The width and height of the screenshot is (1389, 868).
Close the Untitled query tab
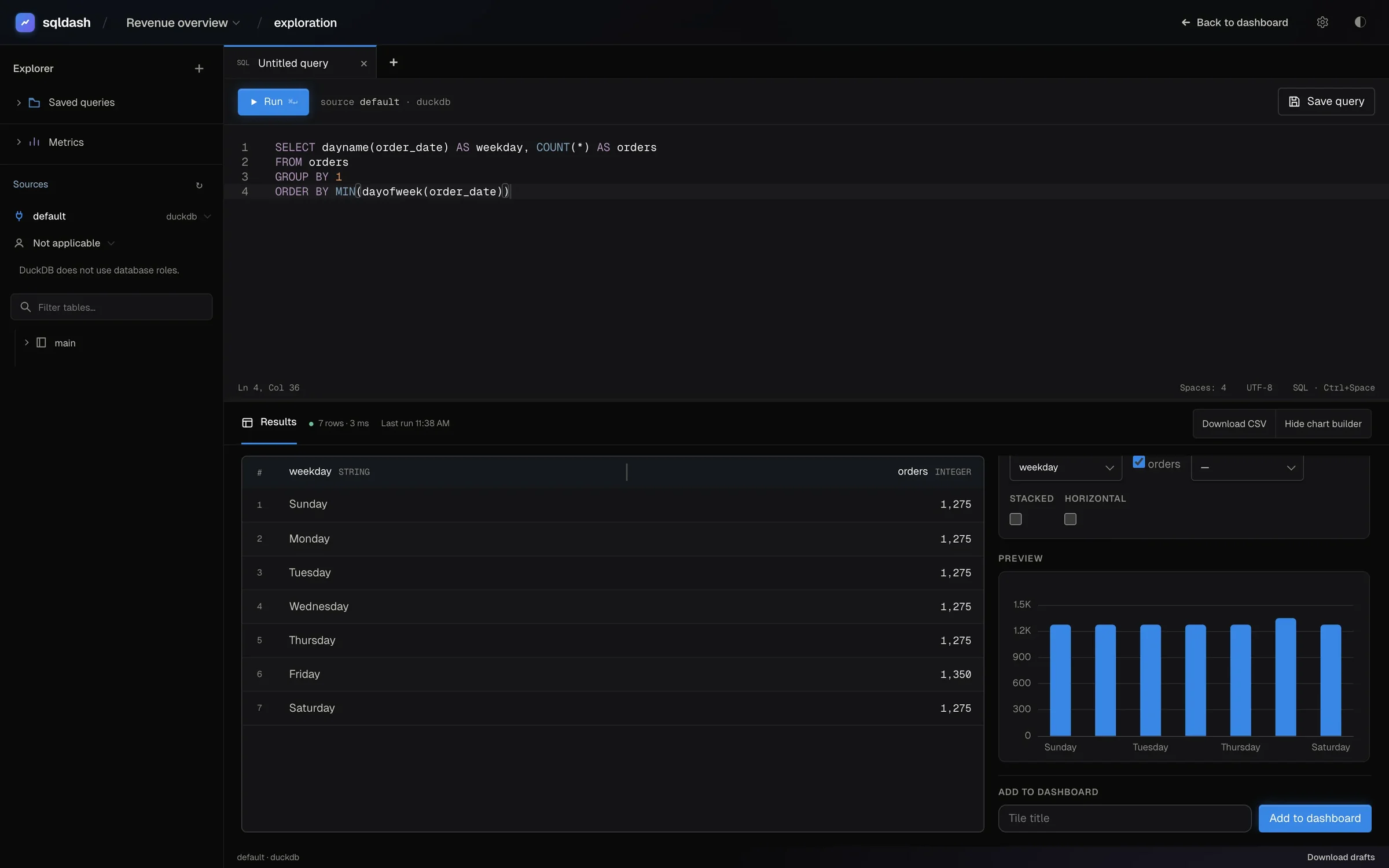(x=364, y=64)
